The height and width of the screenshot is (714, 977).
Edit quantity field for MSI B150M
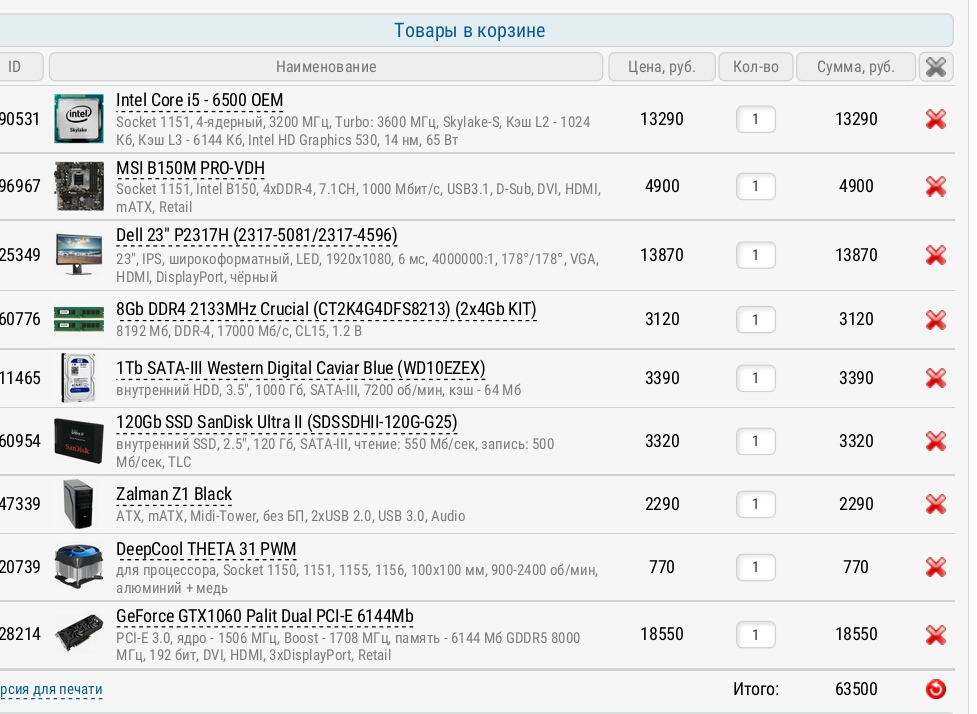(x=755, y=186)
